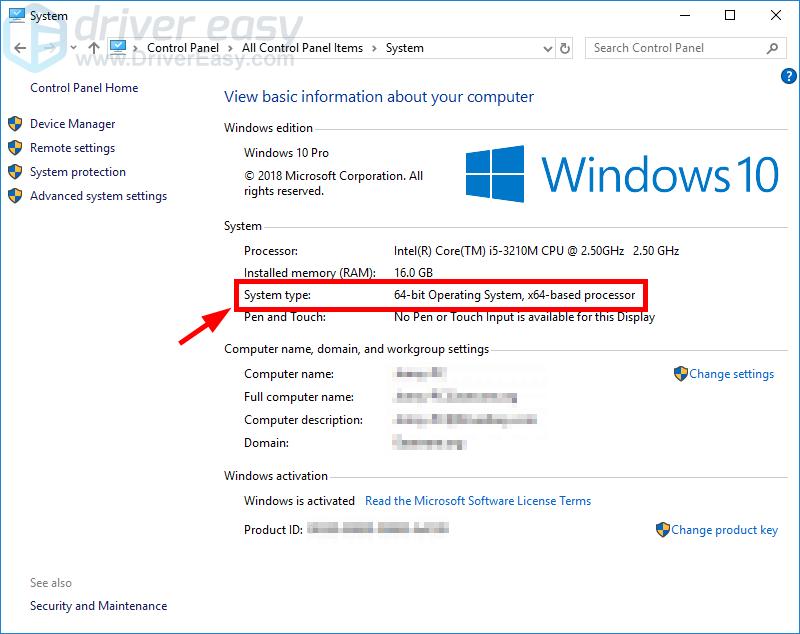Viewport: 800px width, 634px height.
Task: Click the 'No Pen or Touch Input' value
Action: 524,317
